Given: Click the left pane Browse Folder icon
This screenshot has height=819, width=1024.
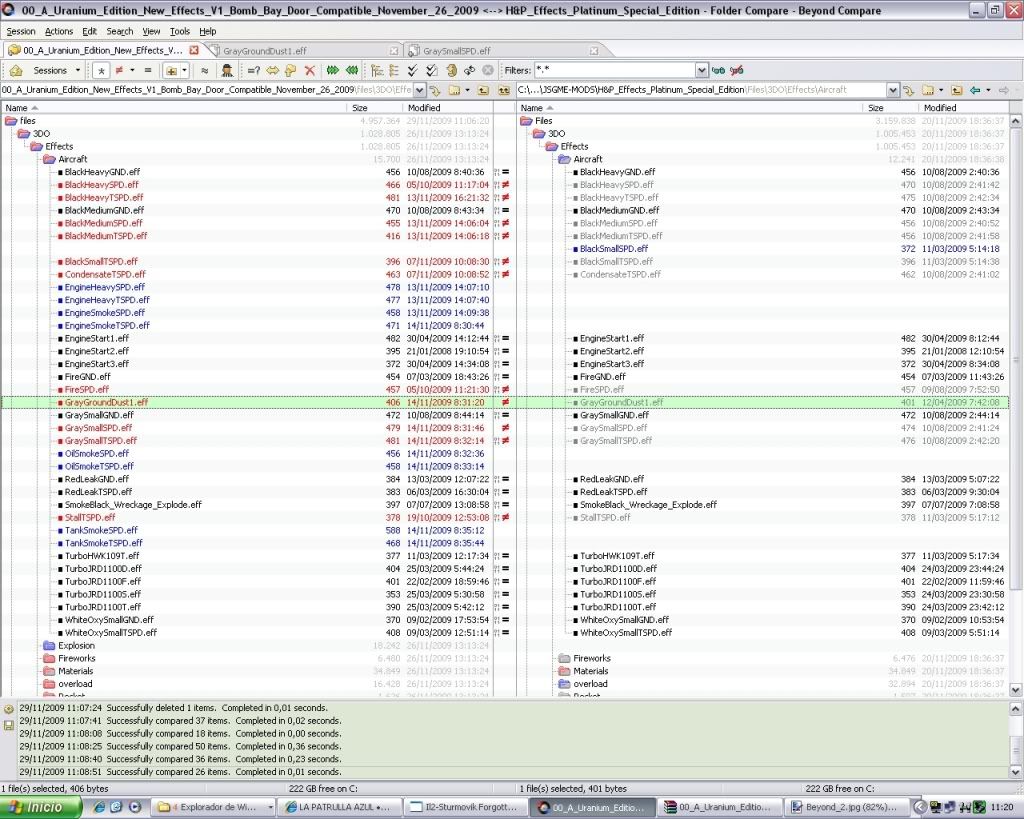Looking at the screenshot, I should click(454, 90).
